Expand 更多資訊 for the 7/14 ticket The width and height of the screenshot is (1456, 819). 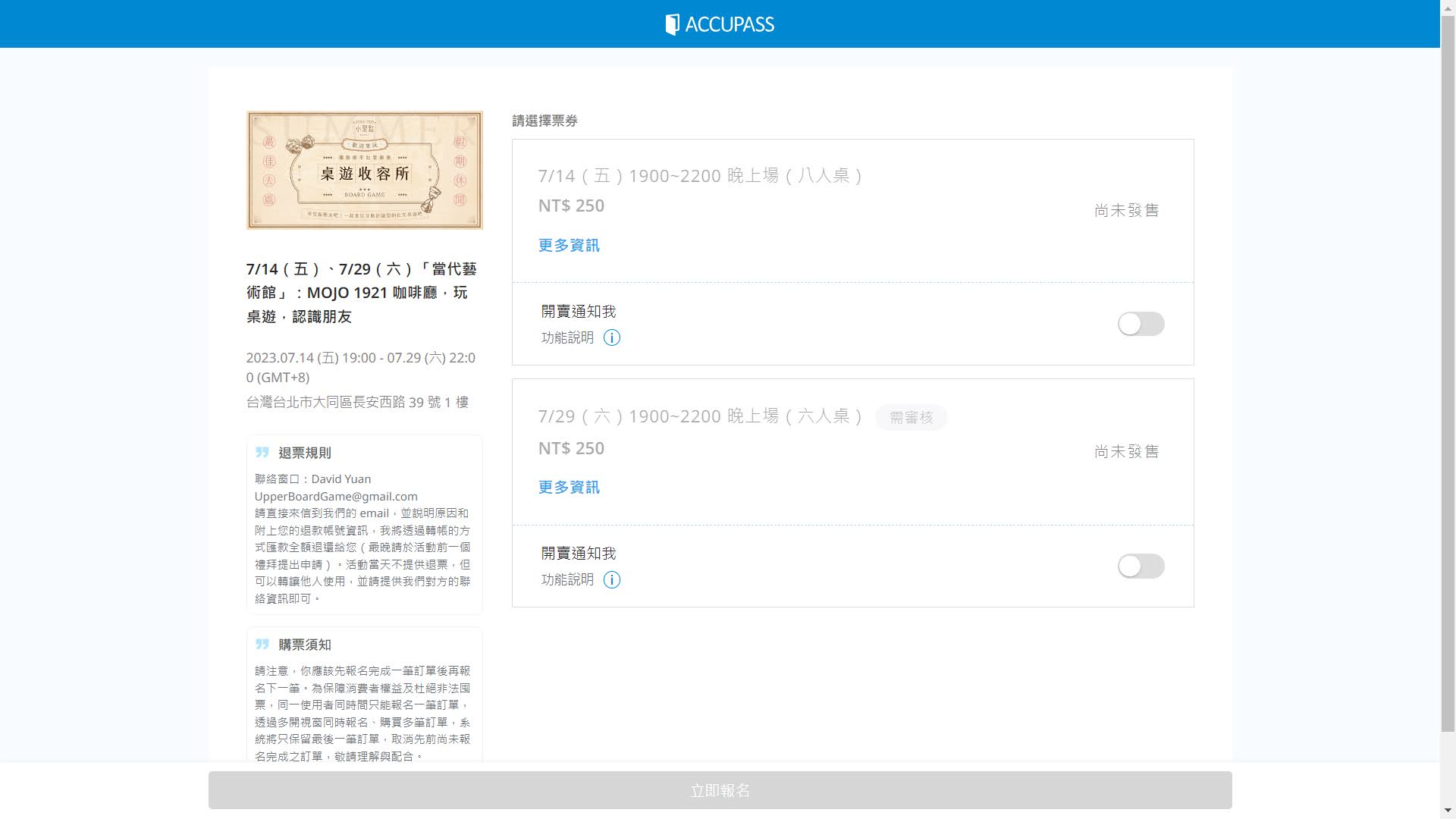coord(569,246)
